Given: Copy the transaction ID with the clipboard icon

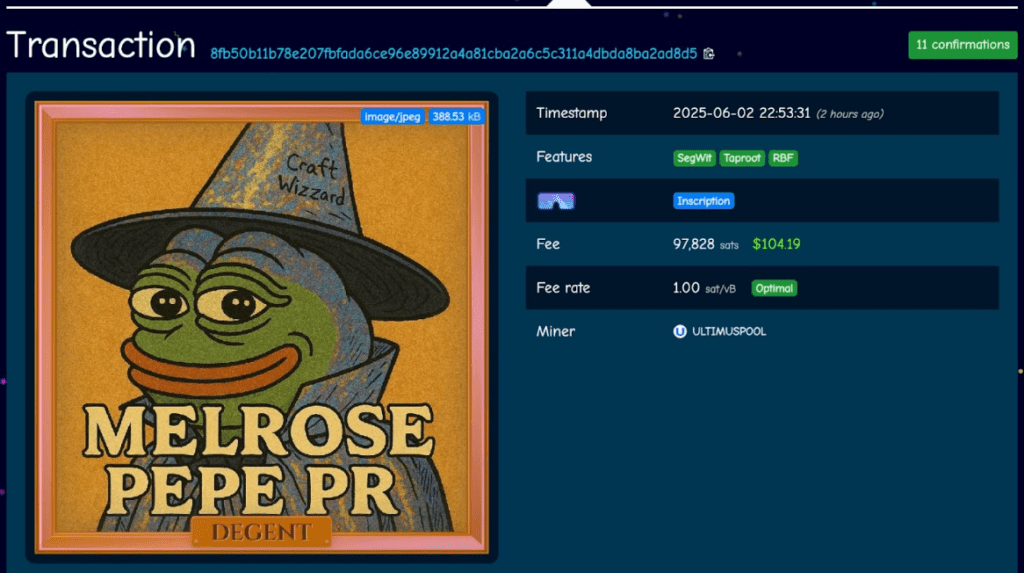Looking at the screenshot, I should pos(709,54).
